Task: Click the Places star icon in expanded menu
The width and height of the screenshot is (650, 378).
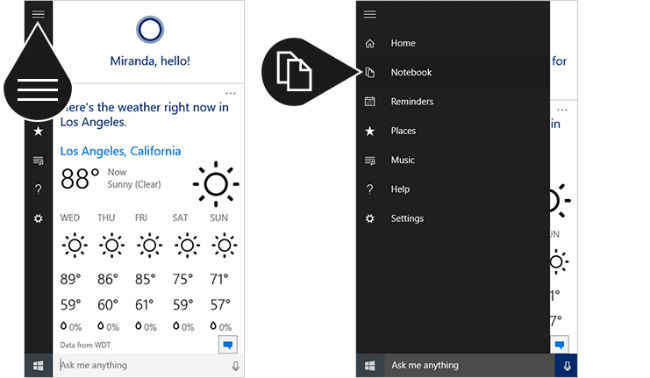Action: (x=370, y=131)
